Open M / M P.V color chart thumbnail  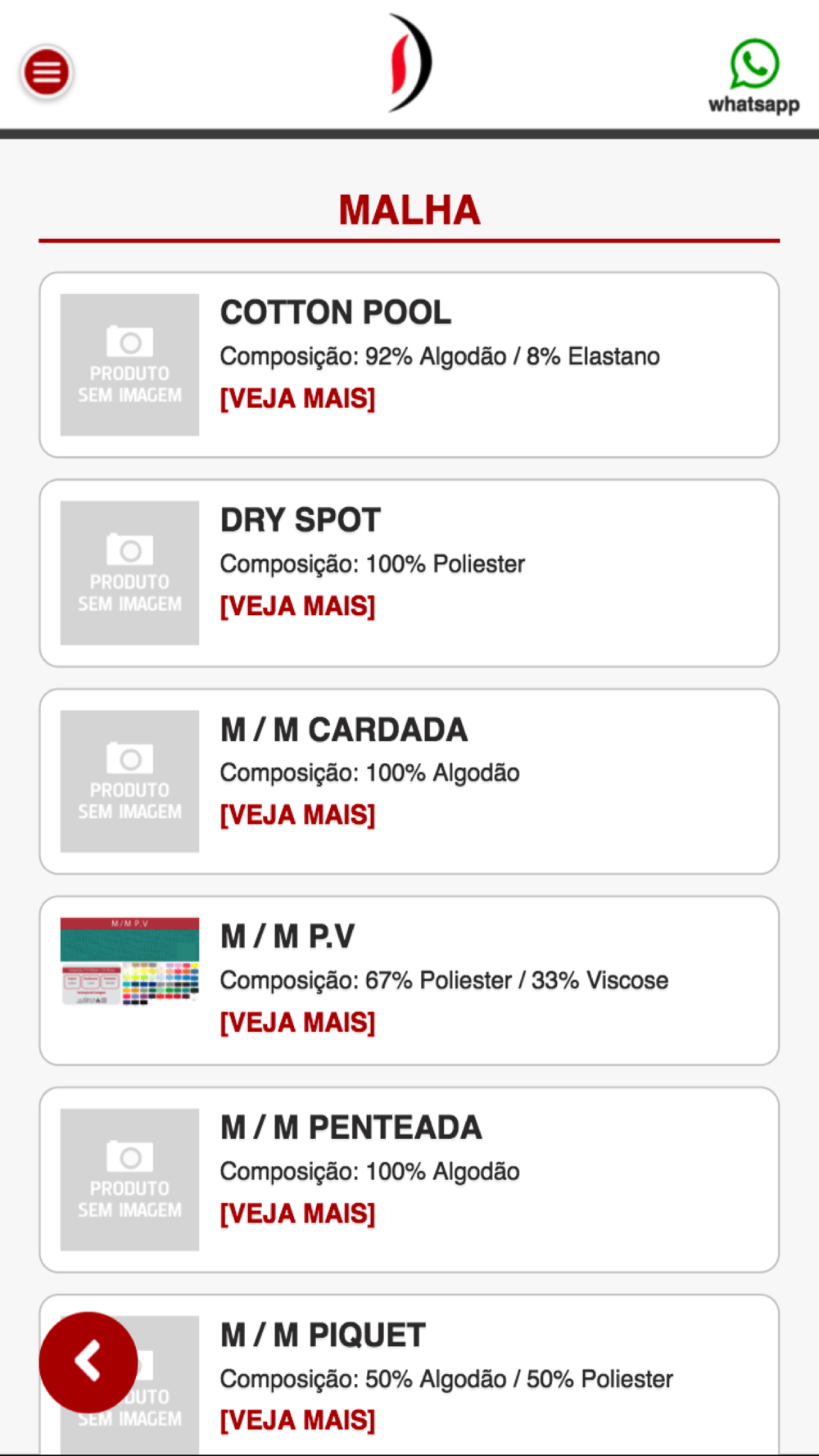[x=129, y=961]
